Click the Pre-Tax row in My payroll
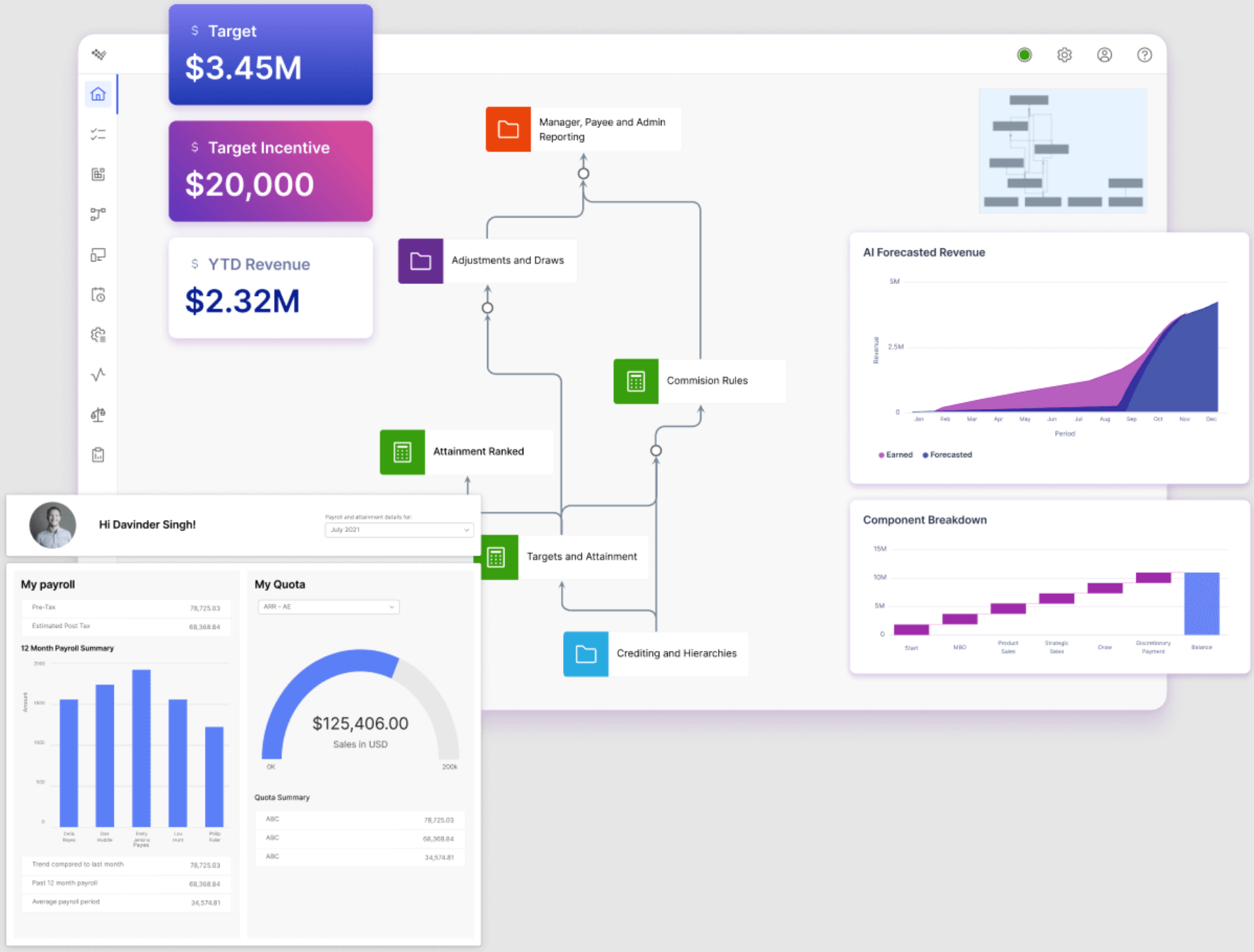This screenshot has width=1254, height=952. pyautogui.click(x=126, y=608)
